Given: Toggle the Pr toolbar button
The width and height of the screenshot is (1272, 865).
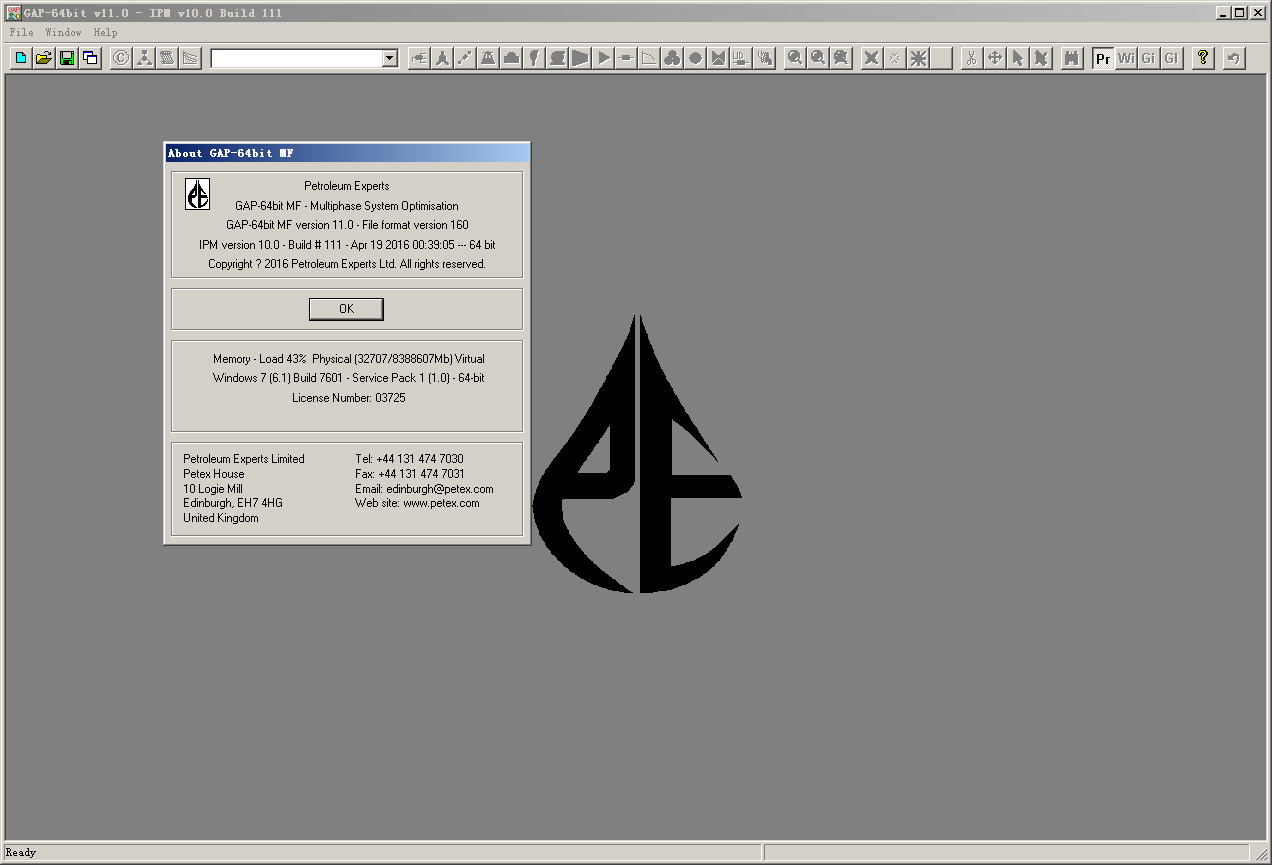Looking at the screenshot, I should (x=1103, y=58).
